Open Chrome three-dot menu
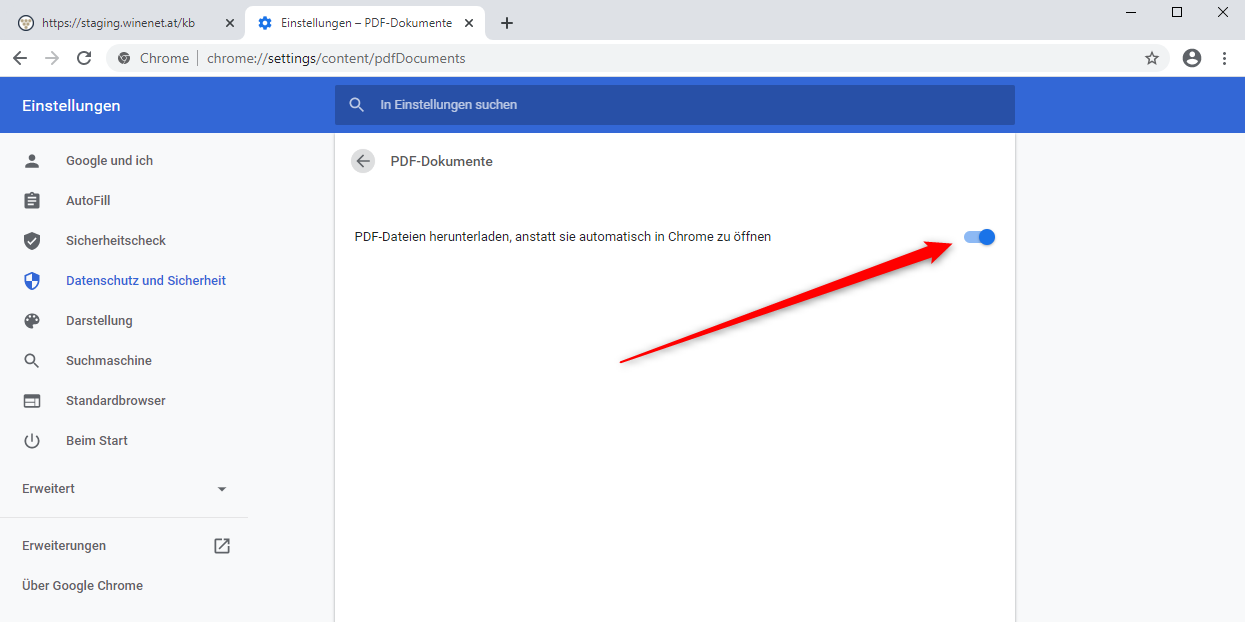The image size is (1245, 622). pyautogui.click(x=1224, y=58)
